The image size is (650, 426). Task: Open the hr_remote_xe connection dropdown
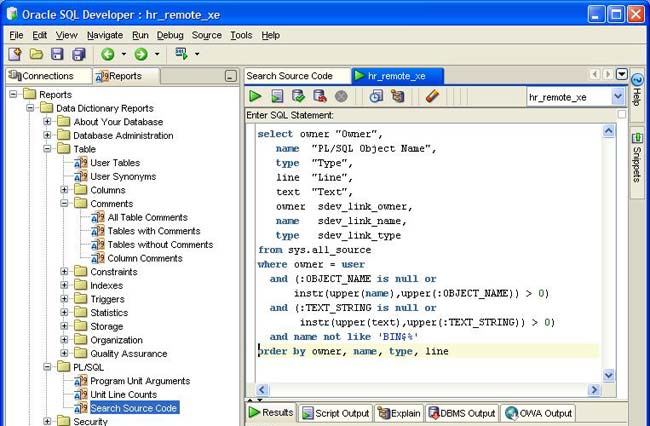coord(617,97)
